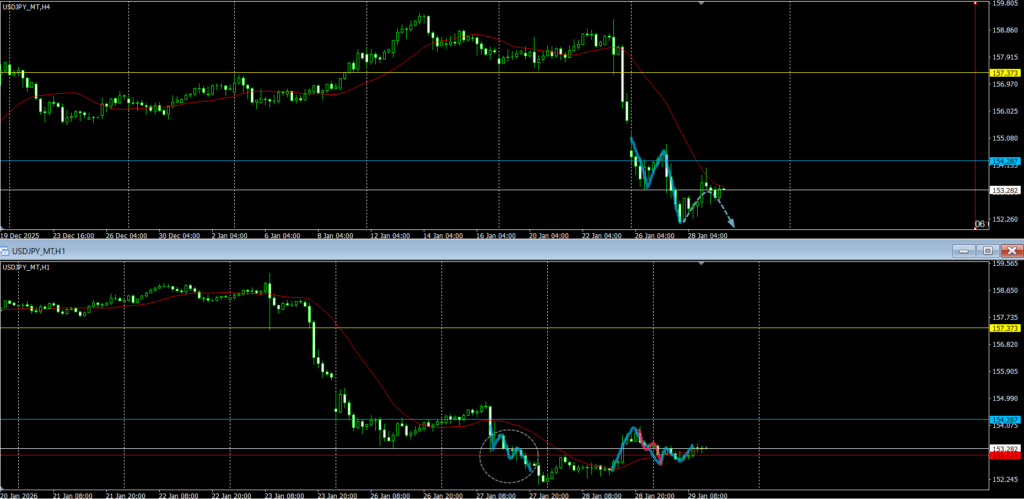Image resolution: width=1024 pixels, height=499 pixels.
Task: Minimize the USDJPY H1 chart window
Action: (x=964, y=250)
